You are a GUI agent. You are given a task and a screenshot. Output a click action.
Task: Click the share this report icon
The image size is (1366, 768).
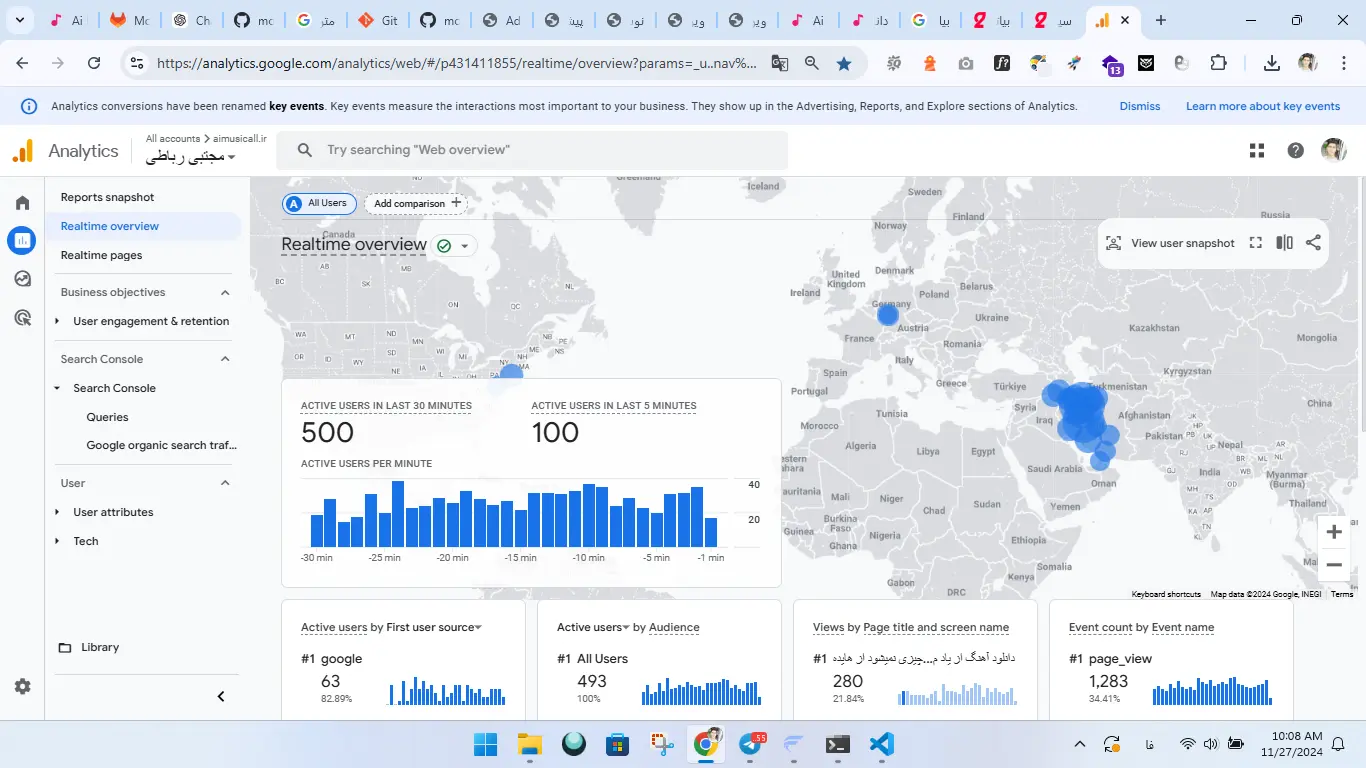click(x=1313, y=243)
